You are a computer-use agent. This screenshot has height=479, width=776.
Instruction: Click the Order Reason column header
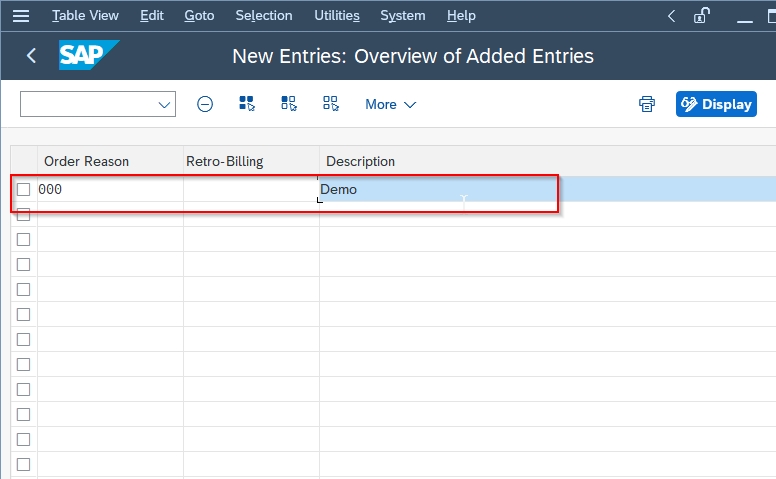[x=87, y=161]
